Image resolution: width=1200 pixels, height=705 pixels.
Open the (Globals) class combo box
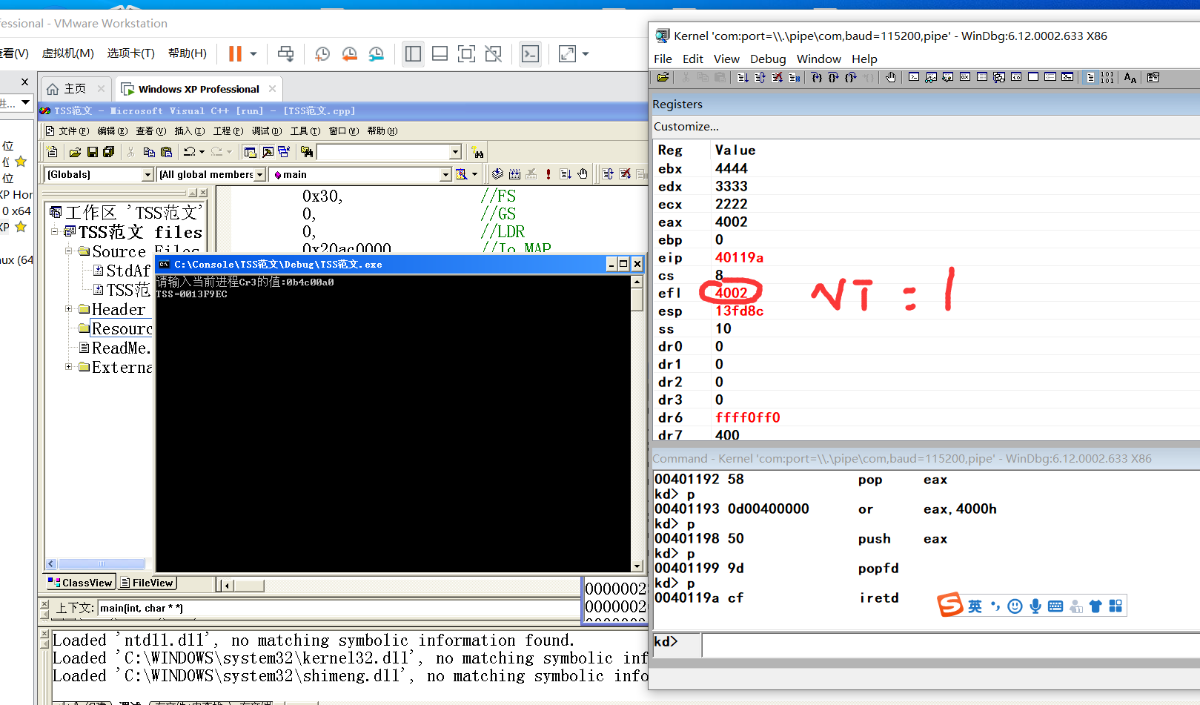pos(98,174)
